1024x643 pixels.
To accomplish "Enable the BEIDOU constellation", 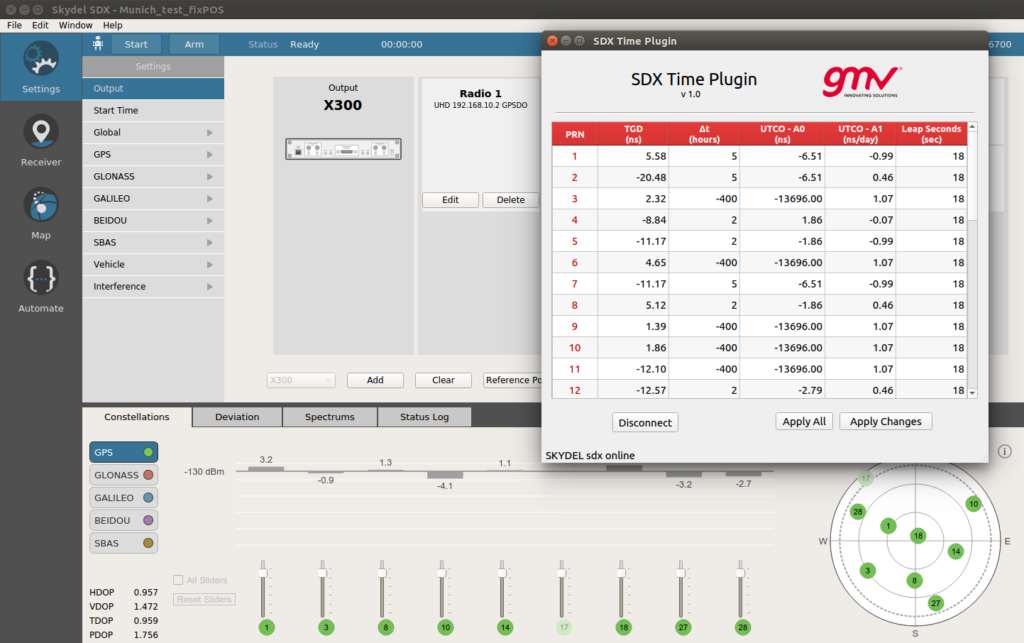I will point(123,519).
